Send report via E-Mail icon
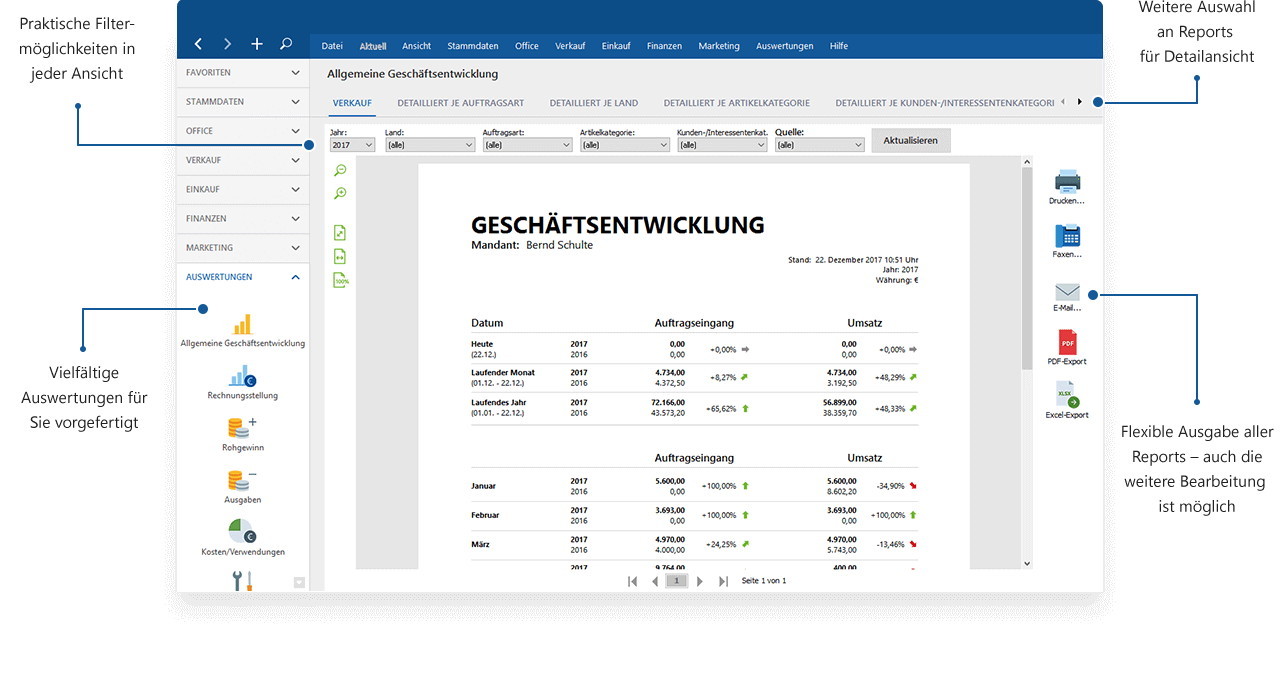Viewport: 1280px width, 683px height. pyautogui.click(x=1067, y=291)
